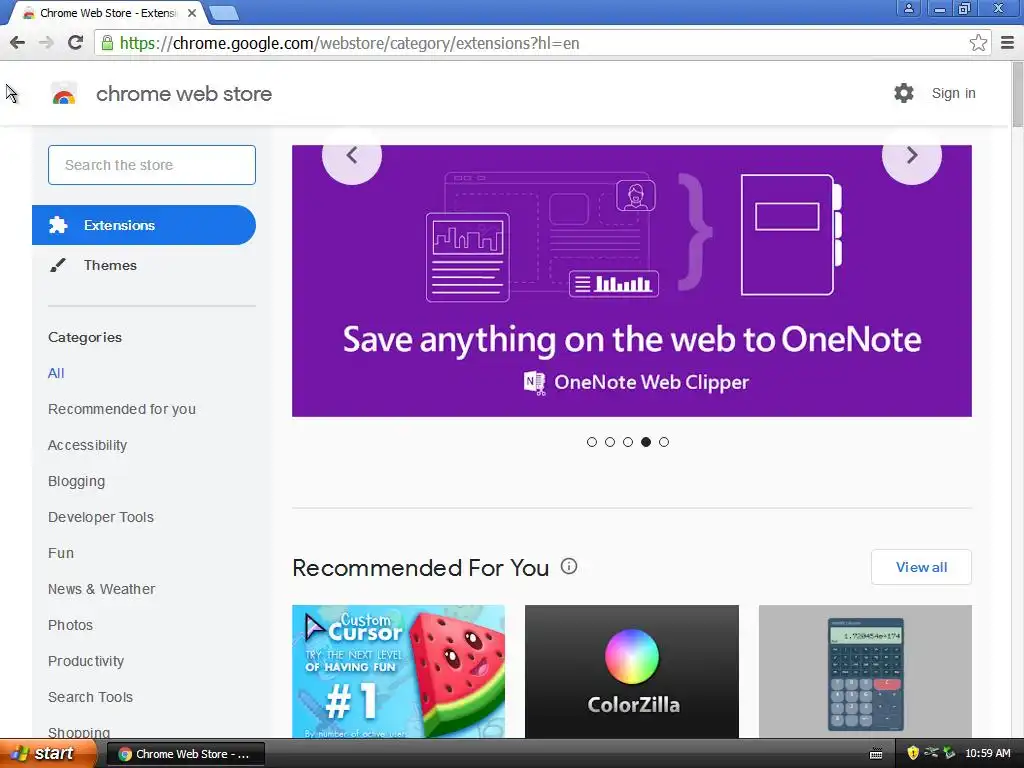Reload the page with the refresh icon
The width and height of the screenshot is (1024, 768).
tap(76, 43)
